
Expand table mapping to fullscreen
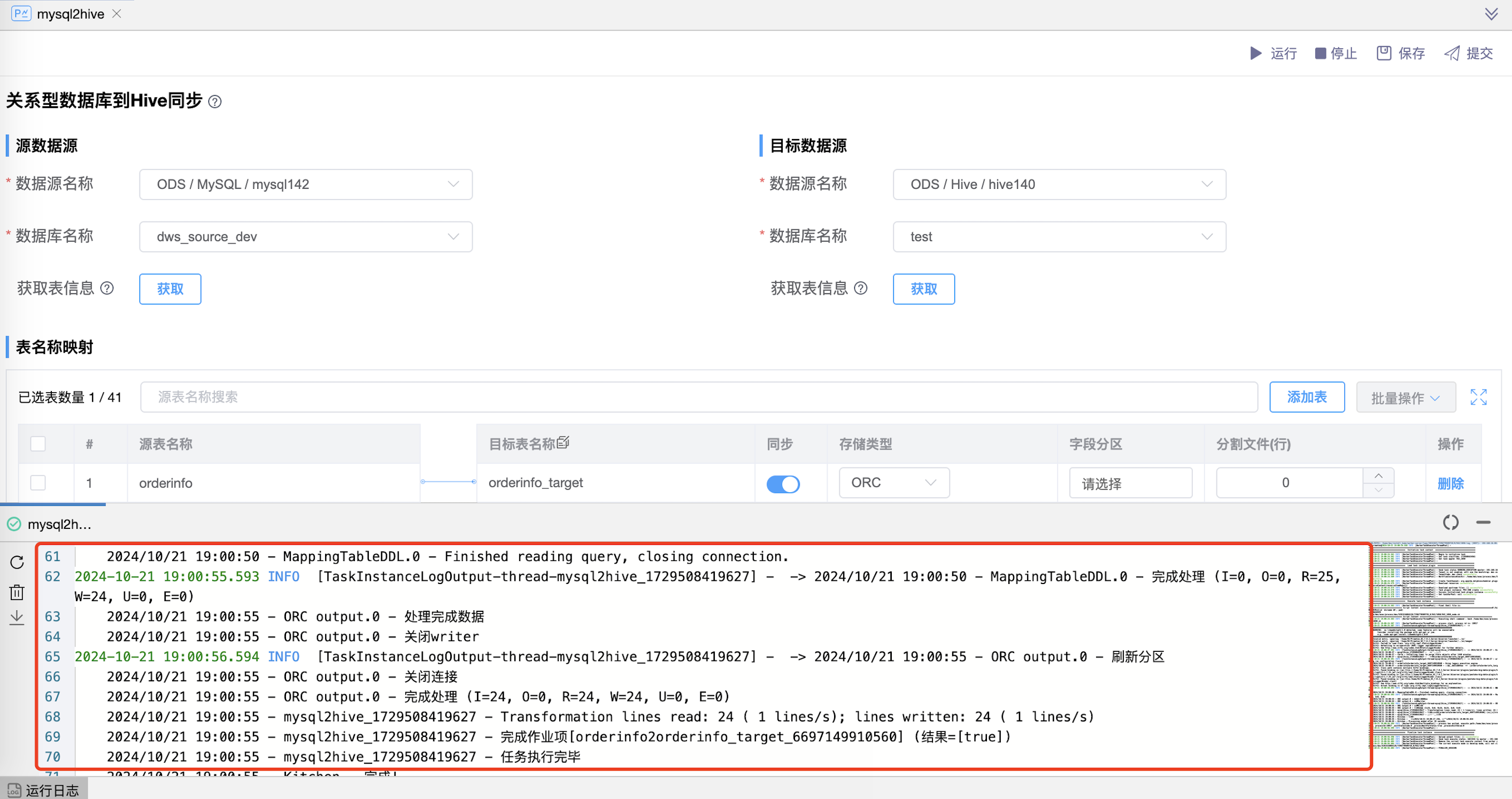[x=1479, y=397]
